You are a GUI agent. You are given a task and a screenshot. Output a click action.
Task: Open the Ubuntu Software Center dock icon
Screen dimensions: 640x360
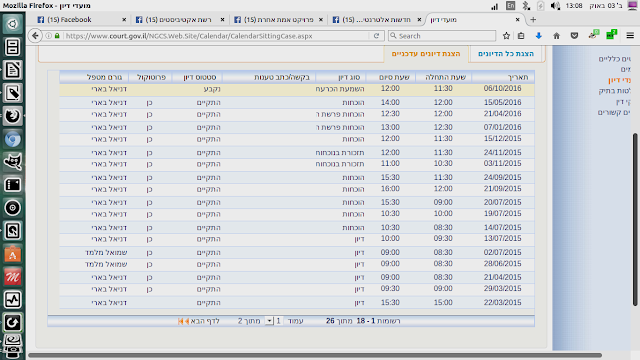pyautogui.click(x=13, y=254)
